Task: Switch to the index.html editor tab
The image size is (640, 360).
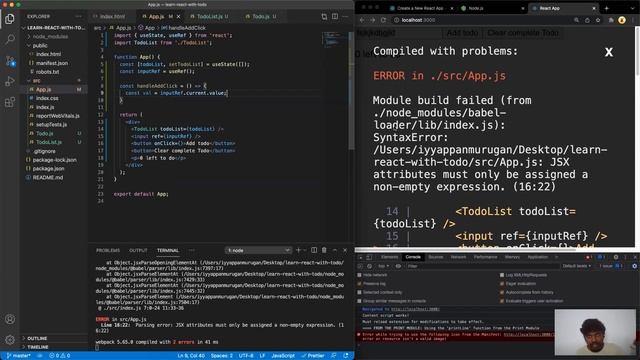Action: tap(113, 17)
